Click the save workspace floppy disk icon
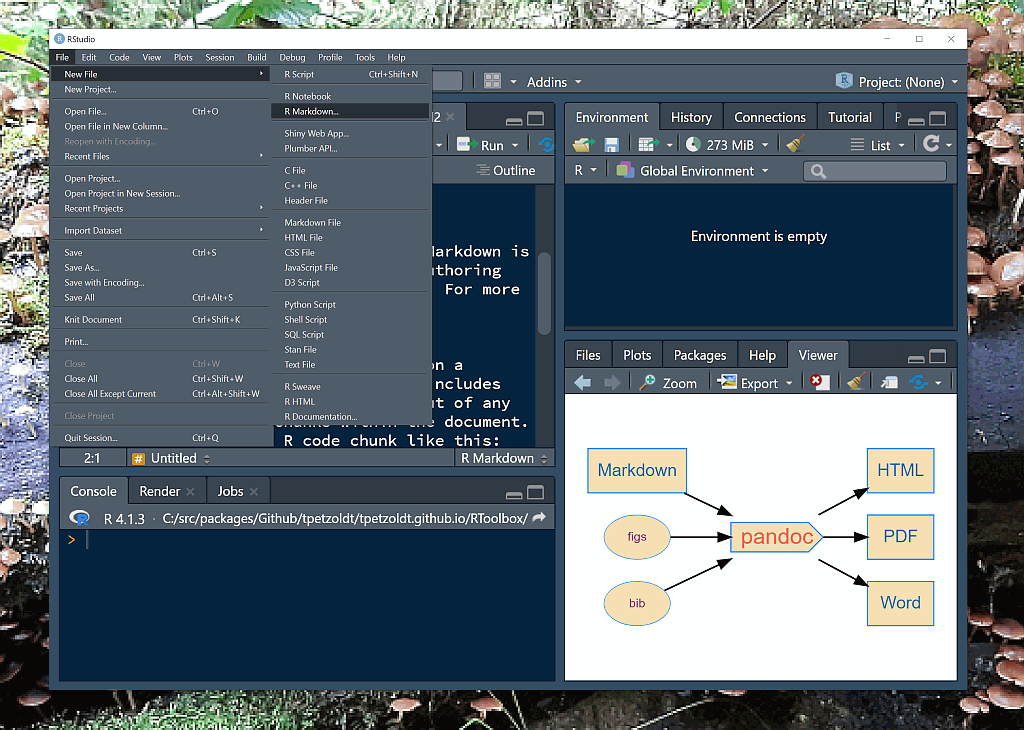Image resolution: width=1024 pixels, height=730 pixels. [610, 145]
